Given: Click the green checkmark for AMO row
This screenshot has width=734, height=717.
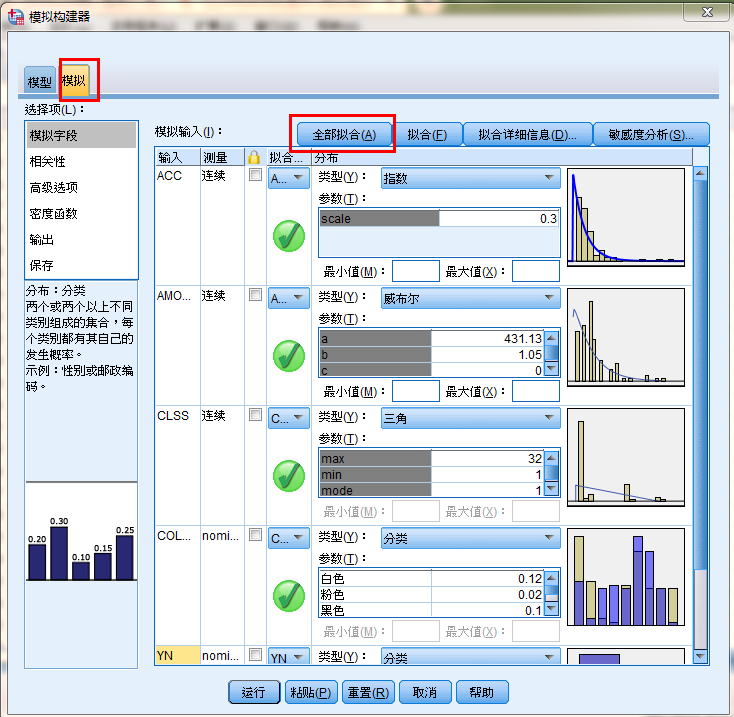Looking at the screenshot, I should point(289,356).
